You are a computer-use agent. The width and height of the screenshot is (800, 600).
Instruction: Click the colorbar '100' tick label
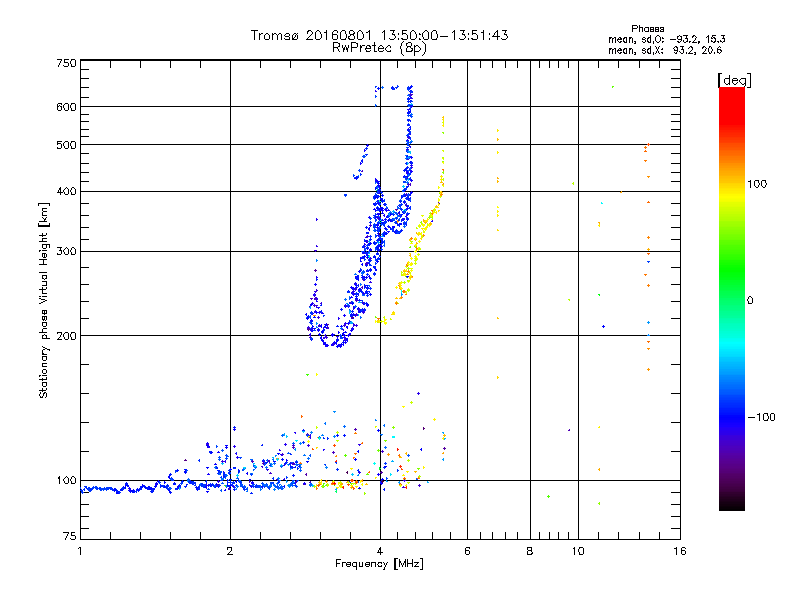pyautogui.click(x=757, y=184)
